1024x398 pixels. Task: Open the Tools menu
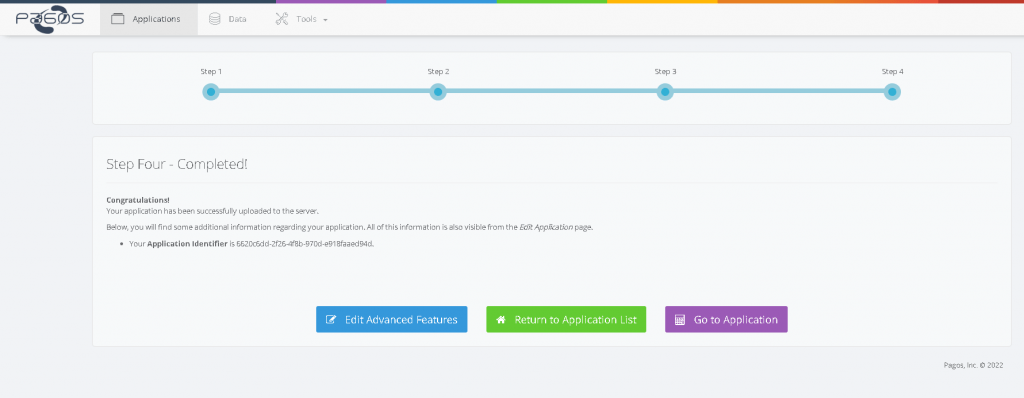tap(302, 19)
